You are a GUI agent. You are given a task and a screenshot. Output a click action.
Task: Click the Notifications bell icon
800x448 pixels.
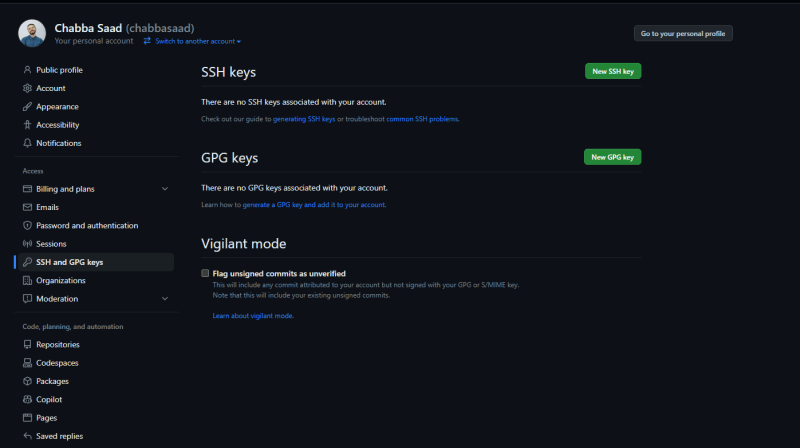coord(27,143)
